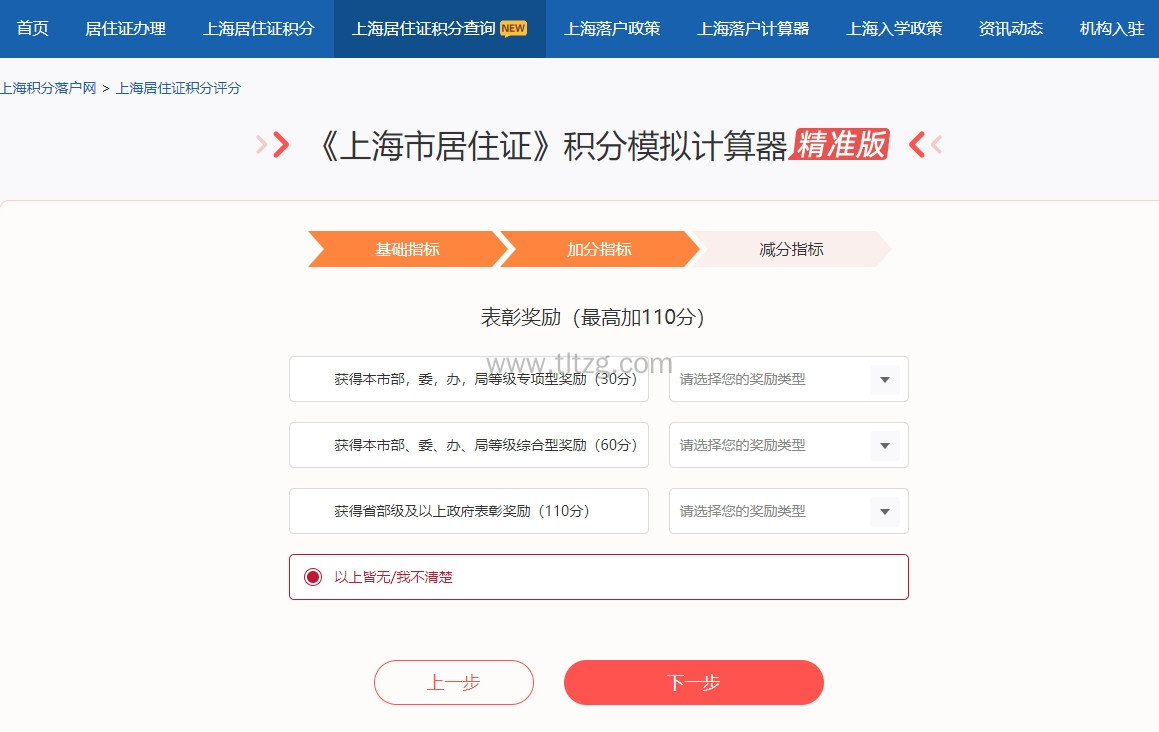Select the 专项型奖励（30分）option
The image size is (1159, 732).
pos(468,379)
